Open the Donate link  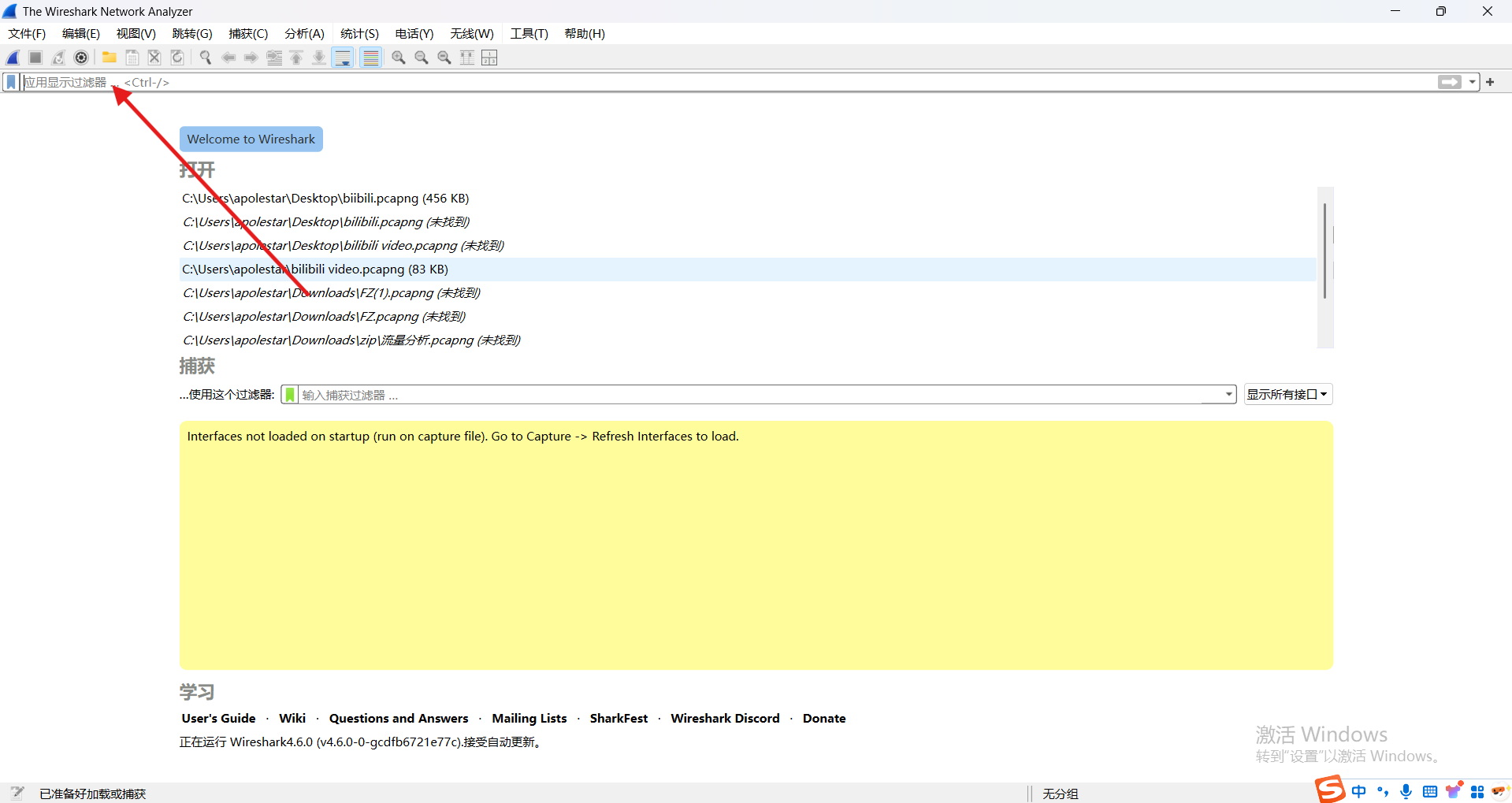[824, 719]
